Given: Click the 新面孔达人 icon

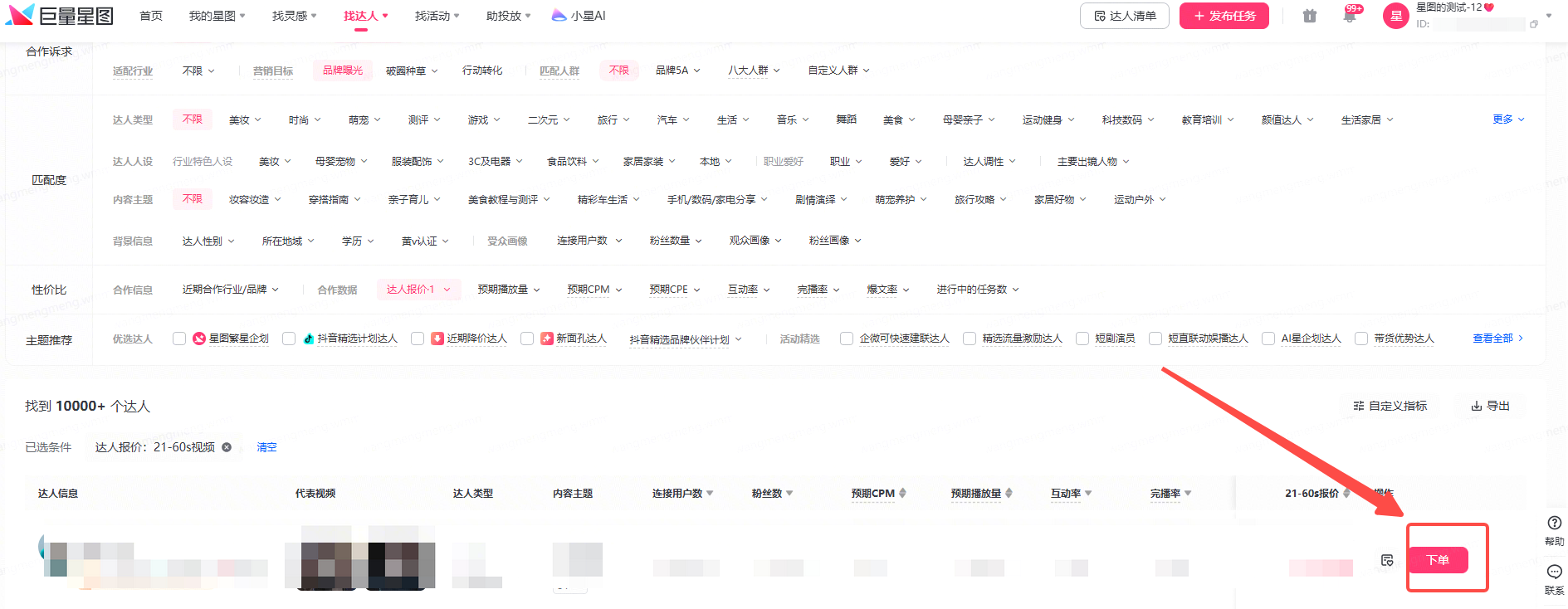Looking at the screenshot, I should tap(547, 339).
